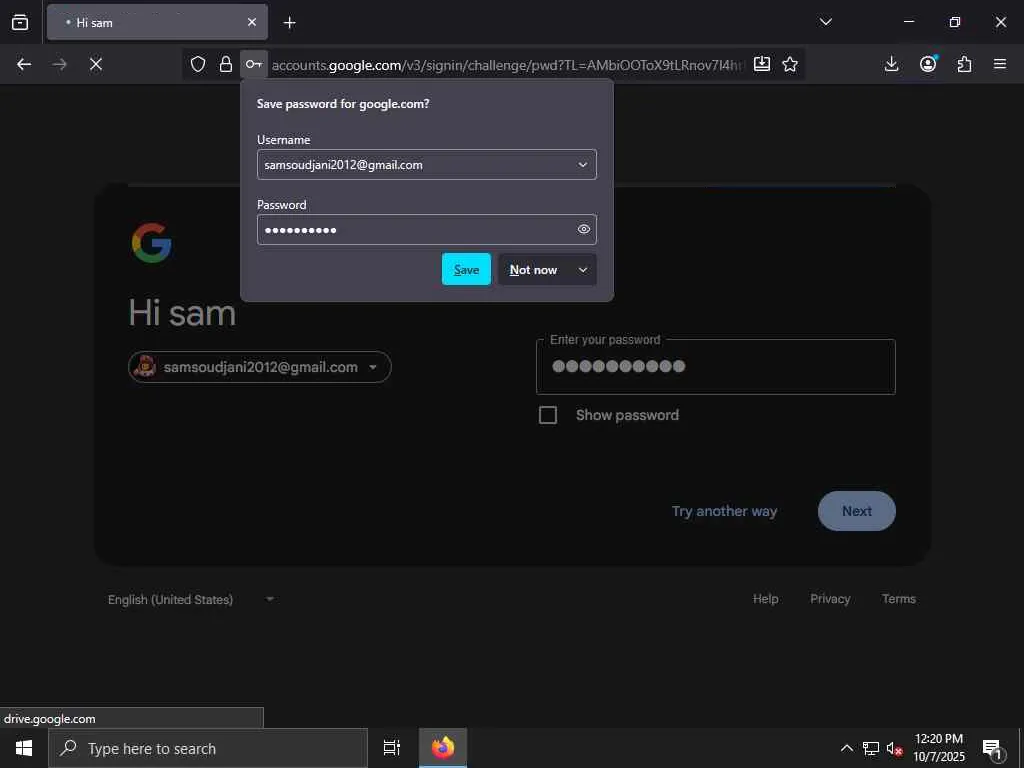The width and height of the screenshot is (1024, 768).
Task: Bookmark this page with the star
Action: click(790, 64)
